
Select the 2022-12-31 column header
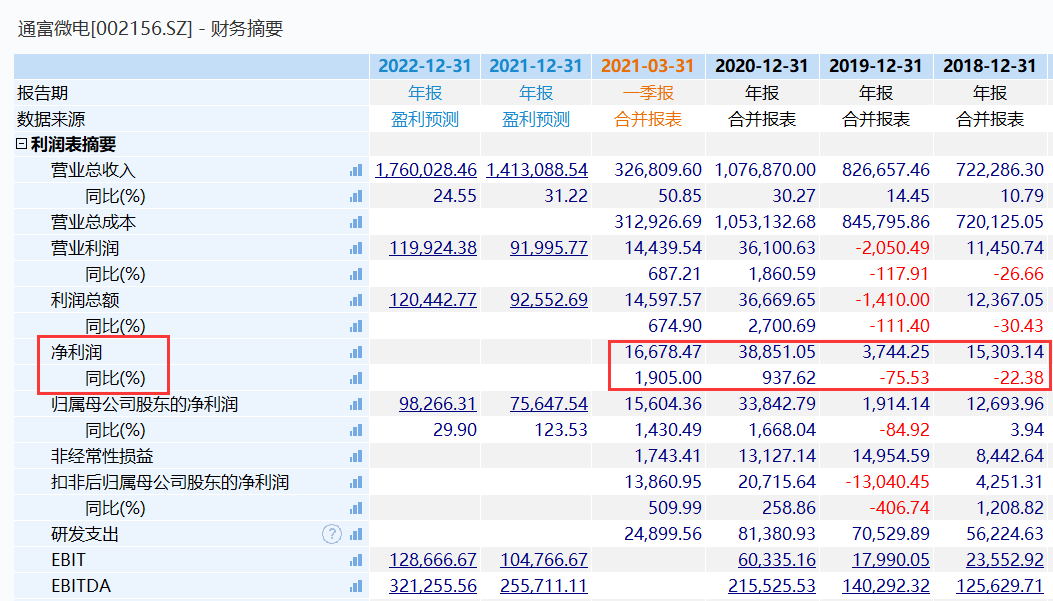(x=424, y=66)
